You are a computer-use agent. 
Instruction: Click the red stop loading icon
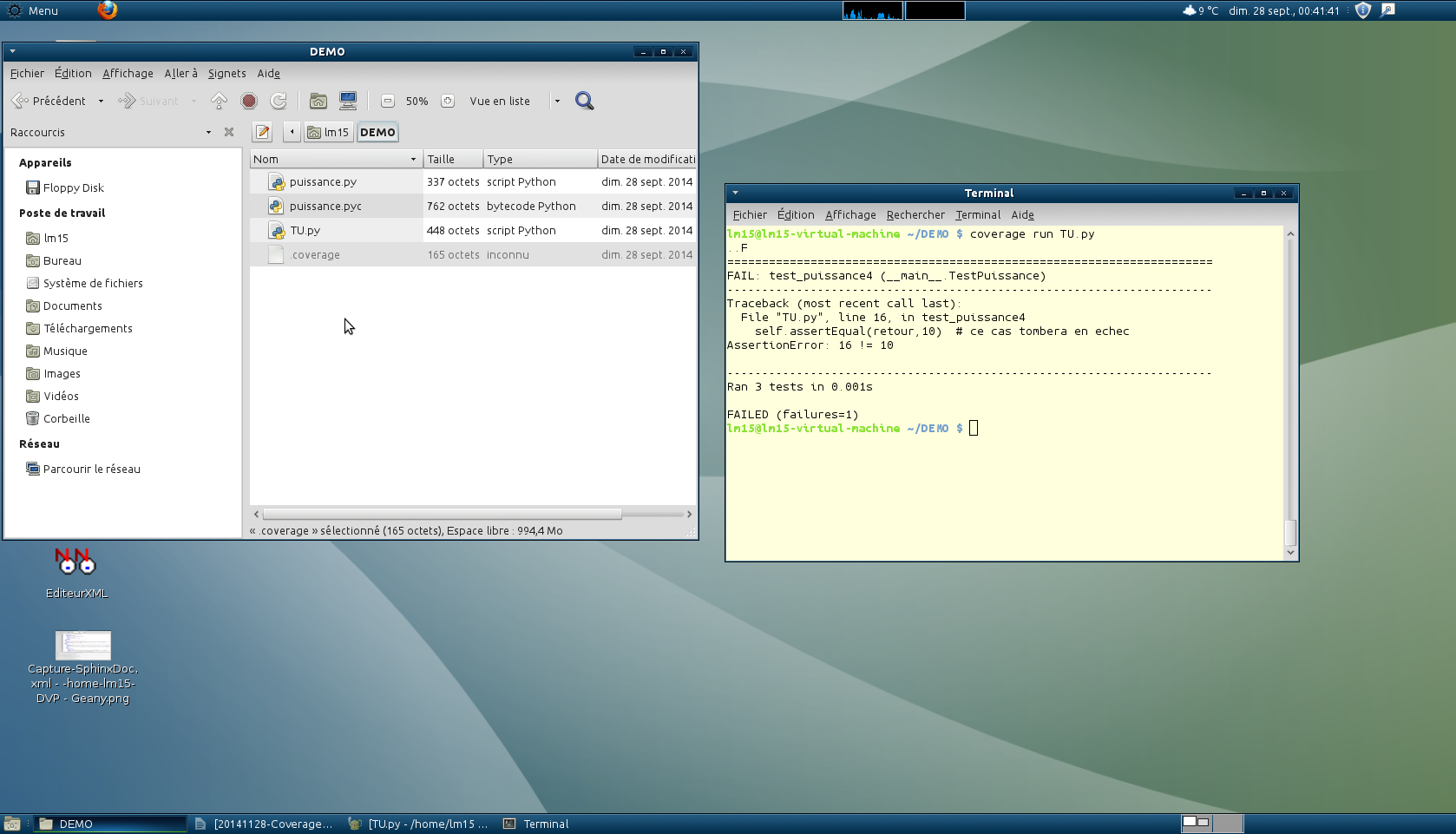tap(249, 101)
